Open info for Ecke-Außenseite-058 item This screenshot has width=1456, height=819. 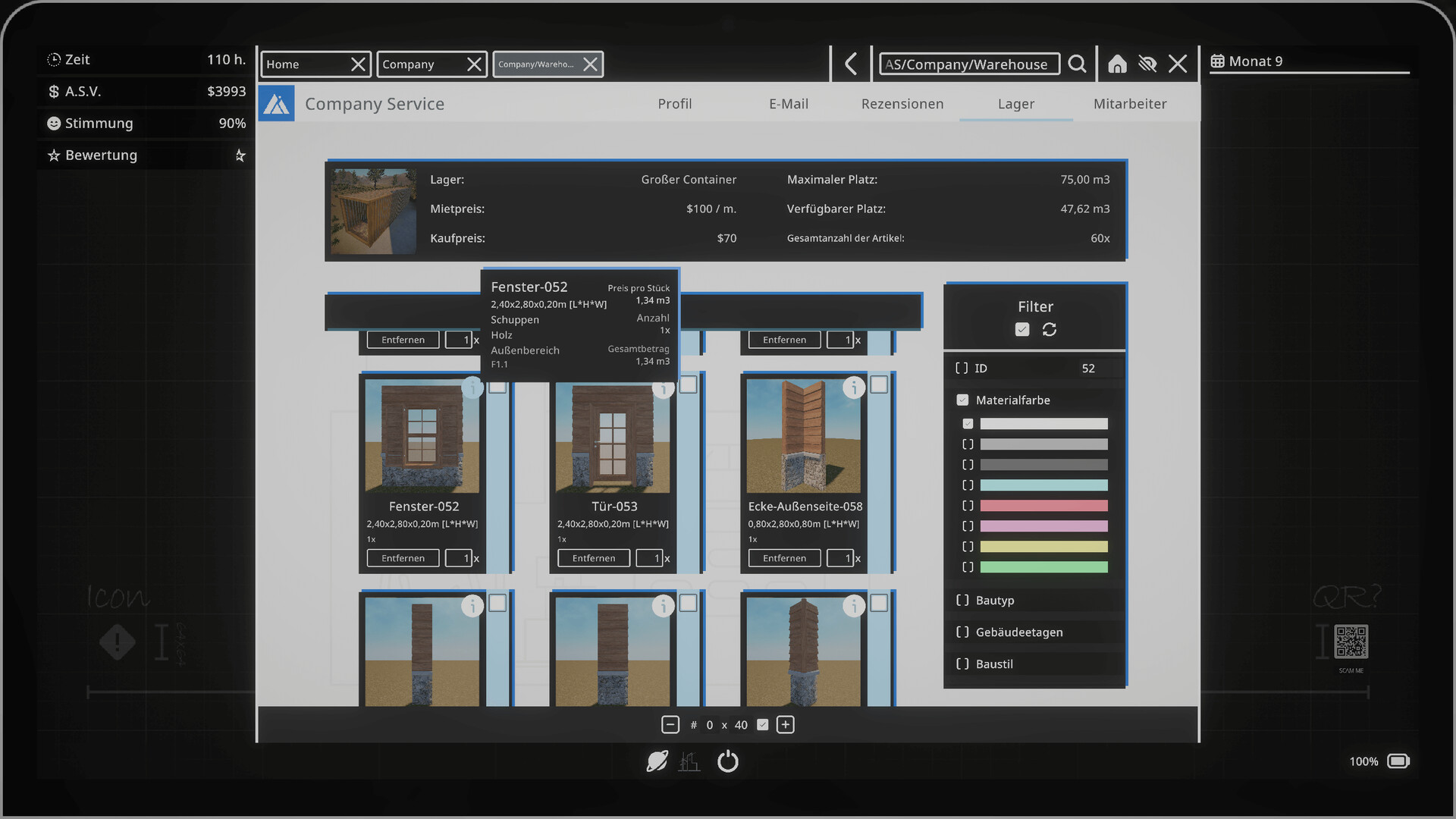click(x=854, y=388)
